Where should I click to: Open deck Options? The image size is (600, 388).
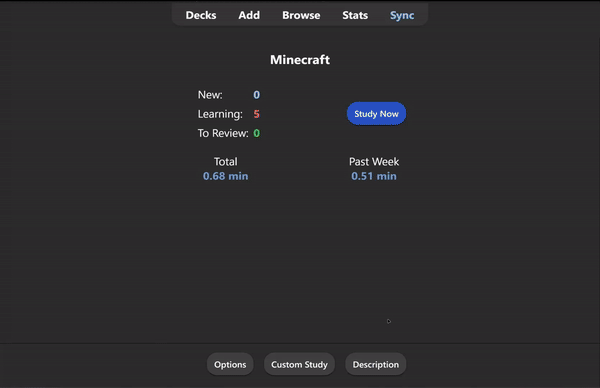pos(230,364)
